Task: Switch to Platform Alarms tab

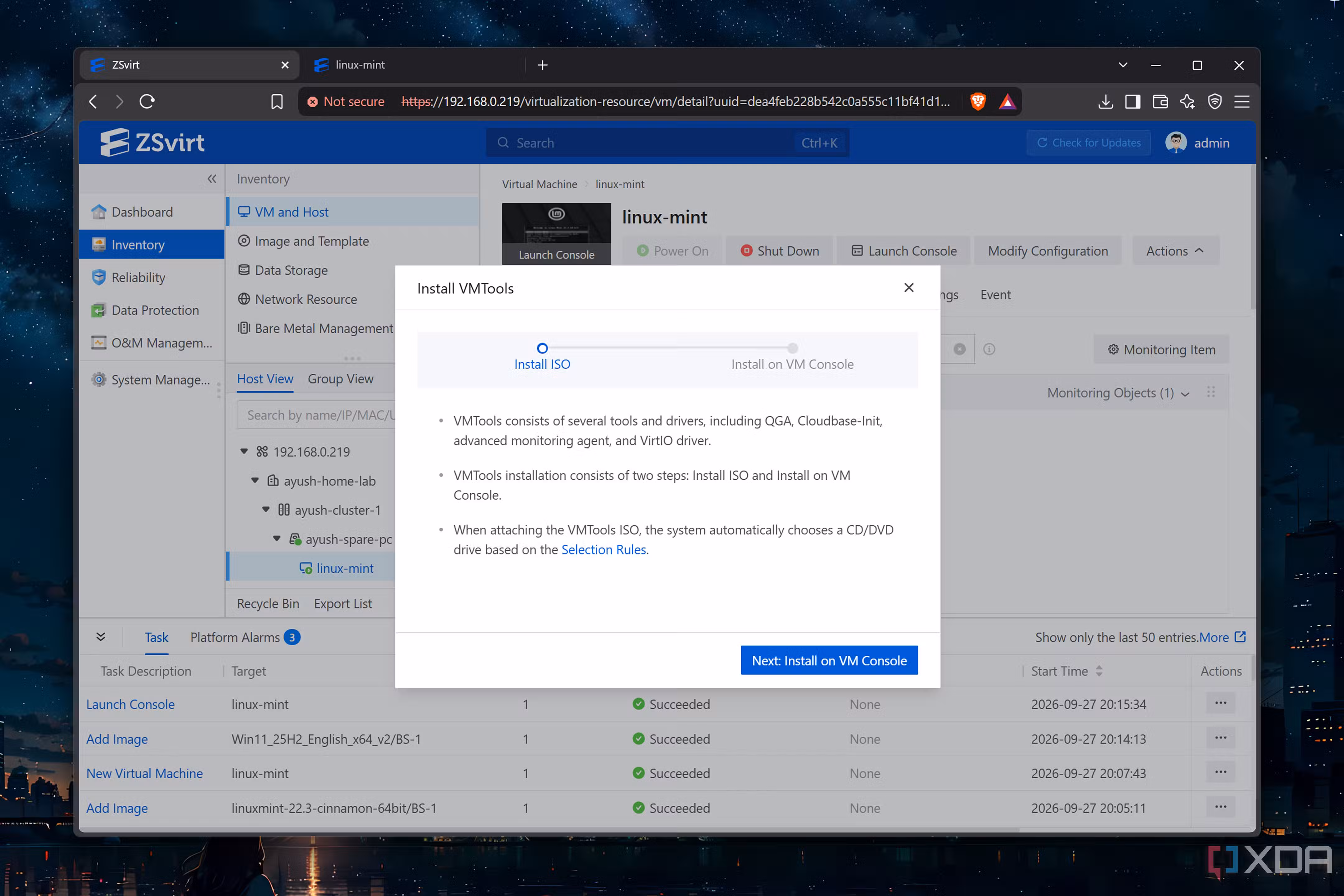Action: (x=245, y=637)
